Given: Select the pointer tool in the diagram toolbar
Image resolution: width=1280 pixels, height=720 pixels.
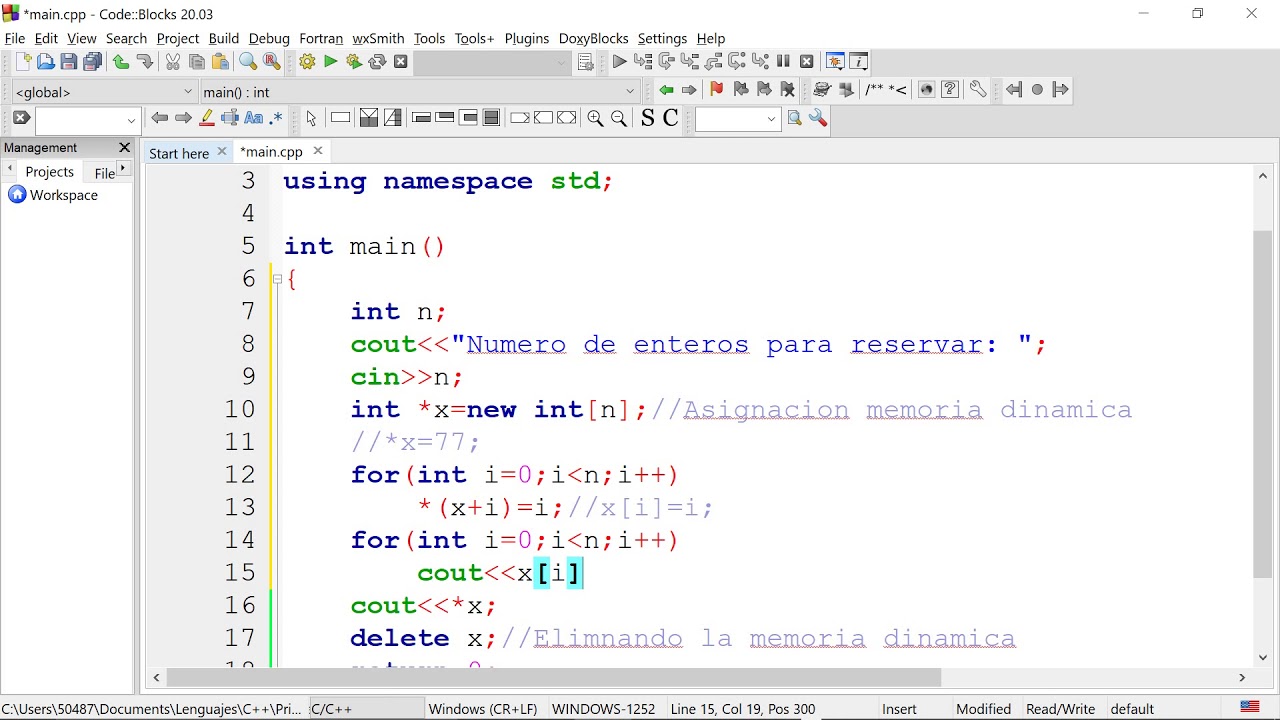Looking at the screenshot, I should [311, 118].
